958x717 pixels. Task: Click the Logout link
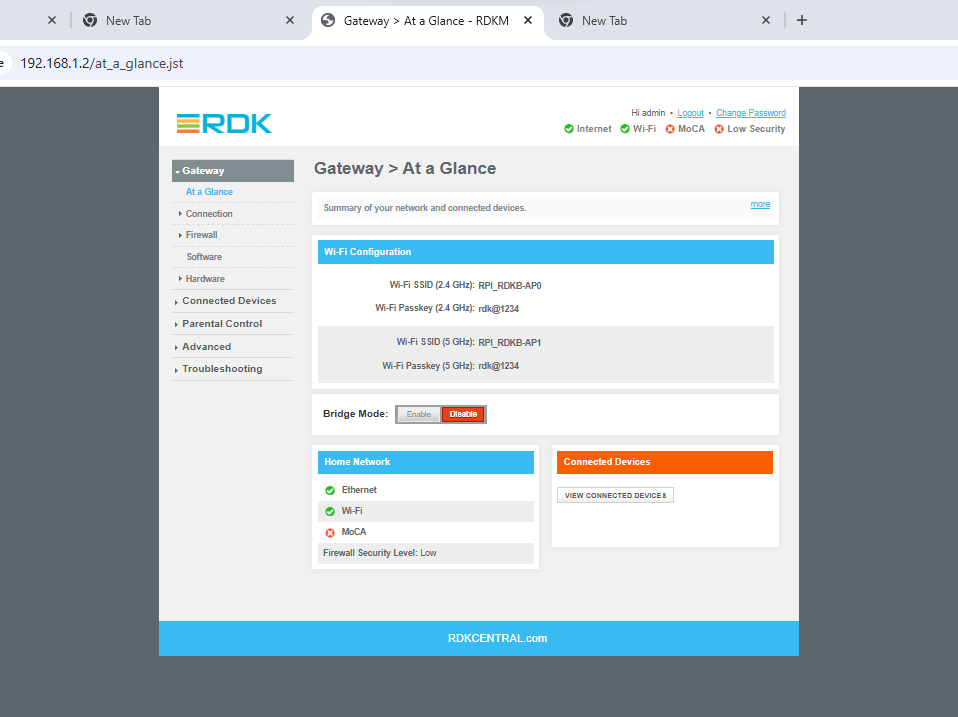point(690,113)
